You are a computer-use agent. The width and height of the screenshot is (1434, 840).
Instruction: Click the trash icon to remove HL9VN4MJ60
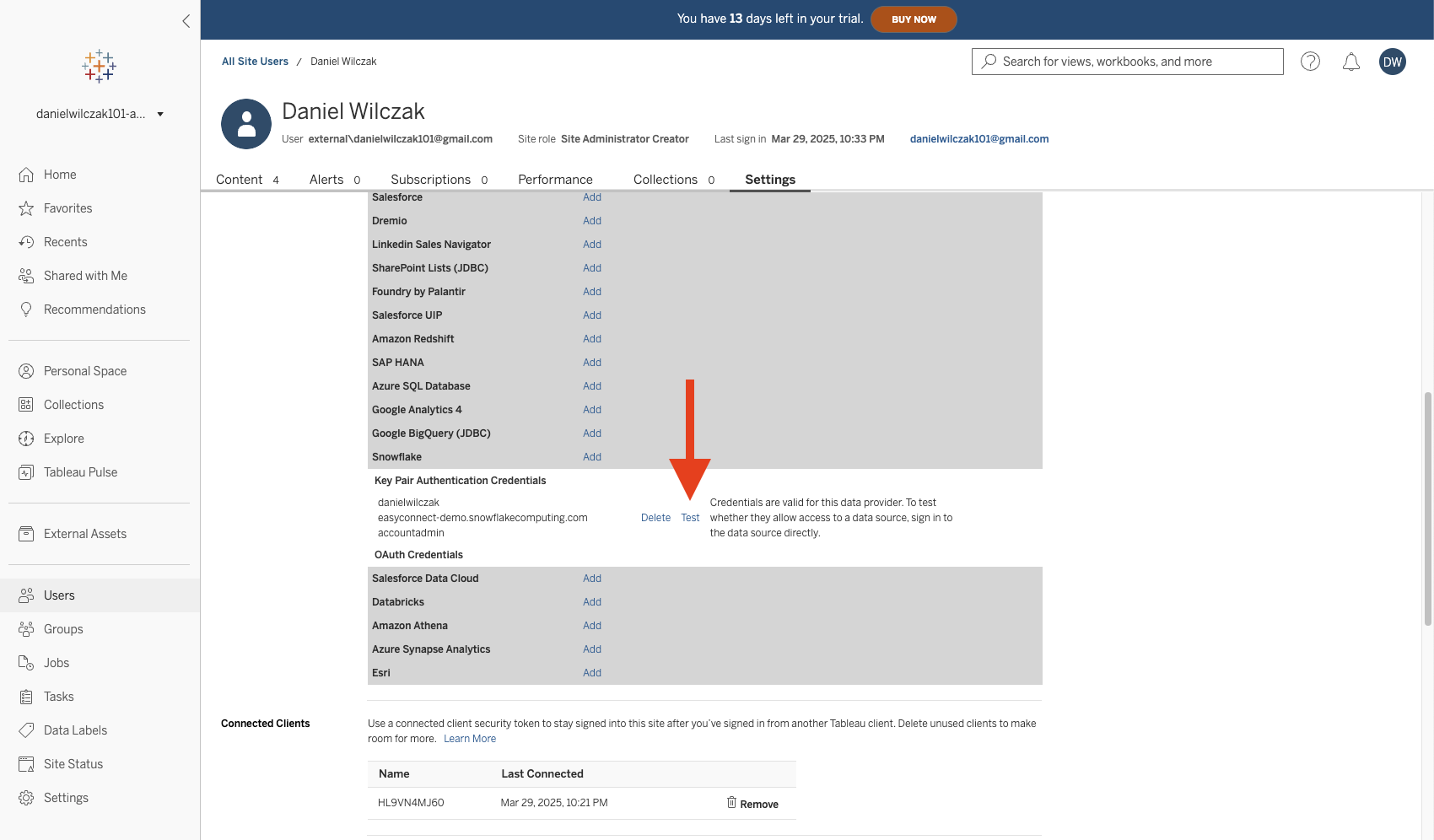tap(731, 802)
